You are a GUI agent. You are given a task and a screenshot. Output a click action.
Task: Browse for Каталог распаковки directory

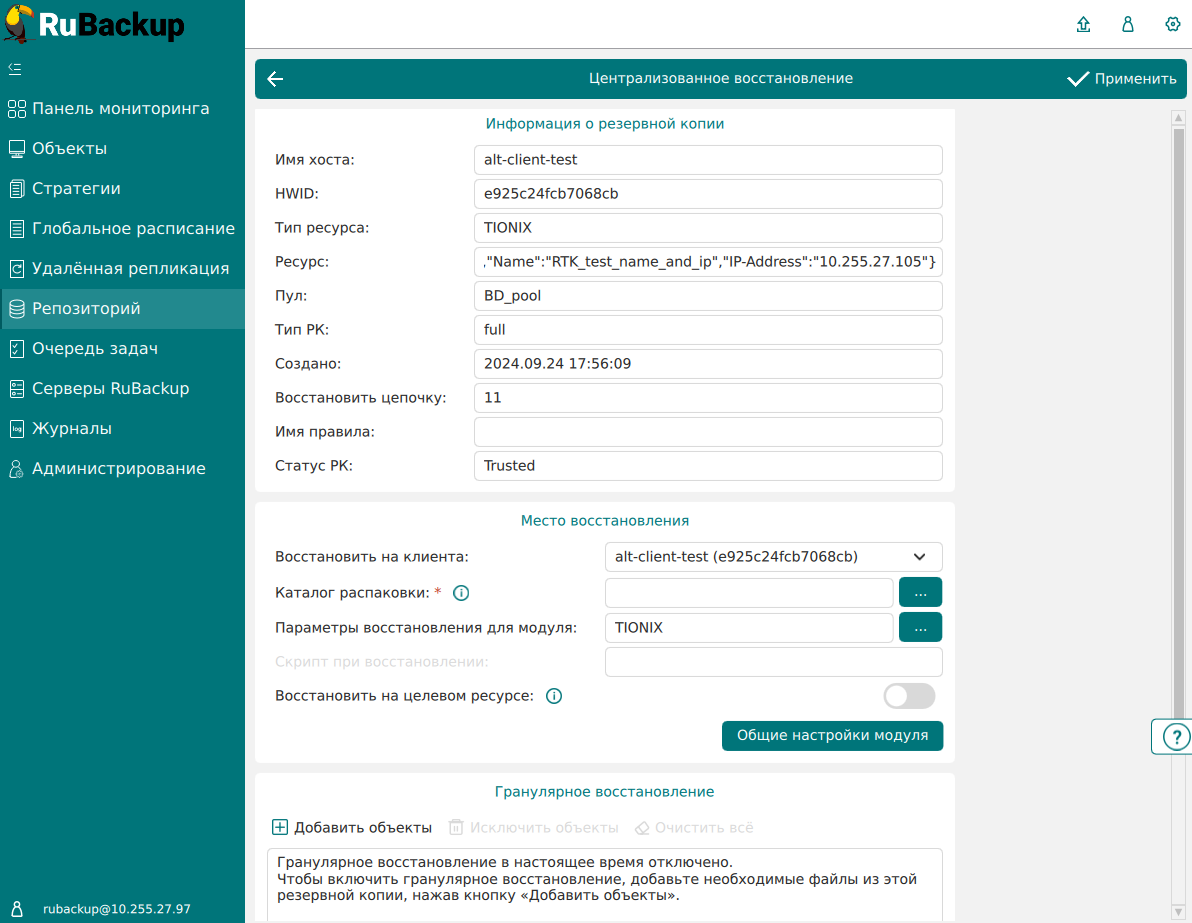(x=920, y=593)
